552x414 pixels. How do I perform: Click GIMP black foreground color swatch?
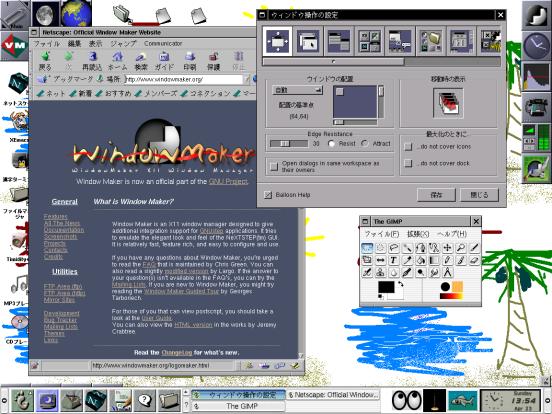pos(386,287)
